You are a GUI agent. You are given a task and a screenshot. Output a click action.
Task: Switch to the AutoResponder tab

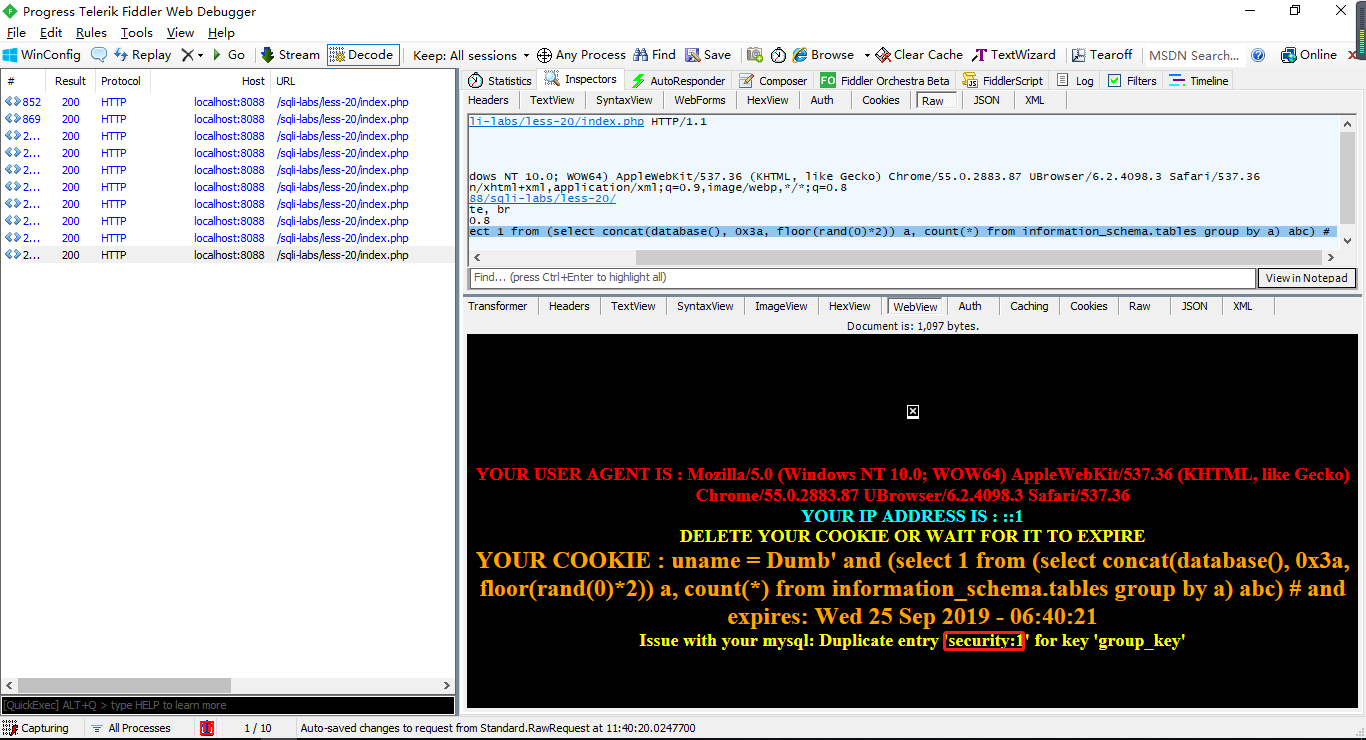(x=678, y=80)
